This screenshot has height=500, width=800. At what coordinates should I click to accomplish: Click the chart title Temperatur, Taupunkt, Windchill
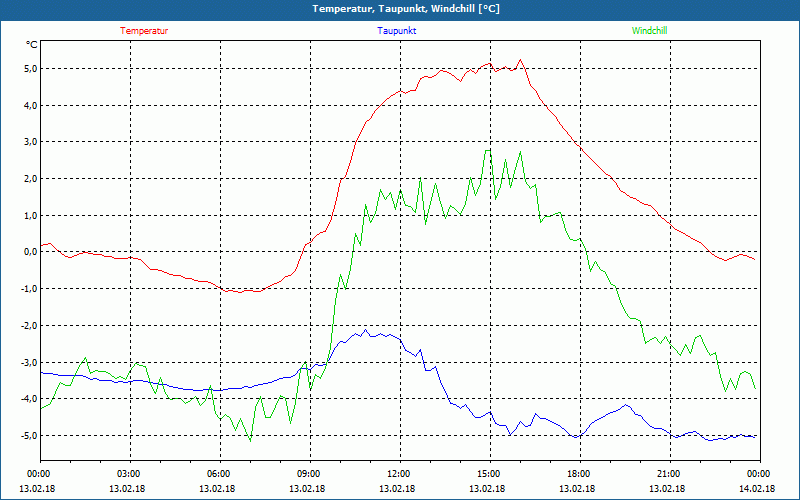(406, 9)
